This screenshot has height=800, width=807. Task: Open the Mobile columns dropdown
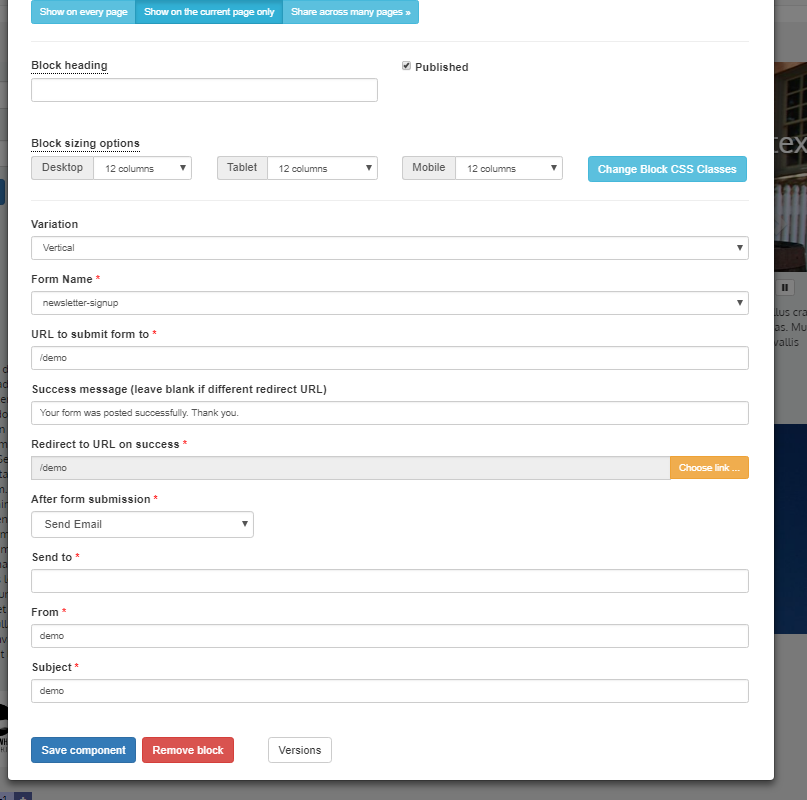point(508,168)
